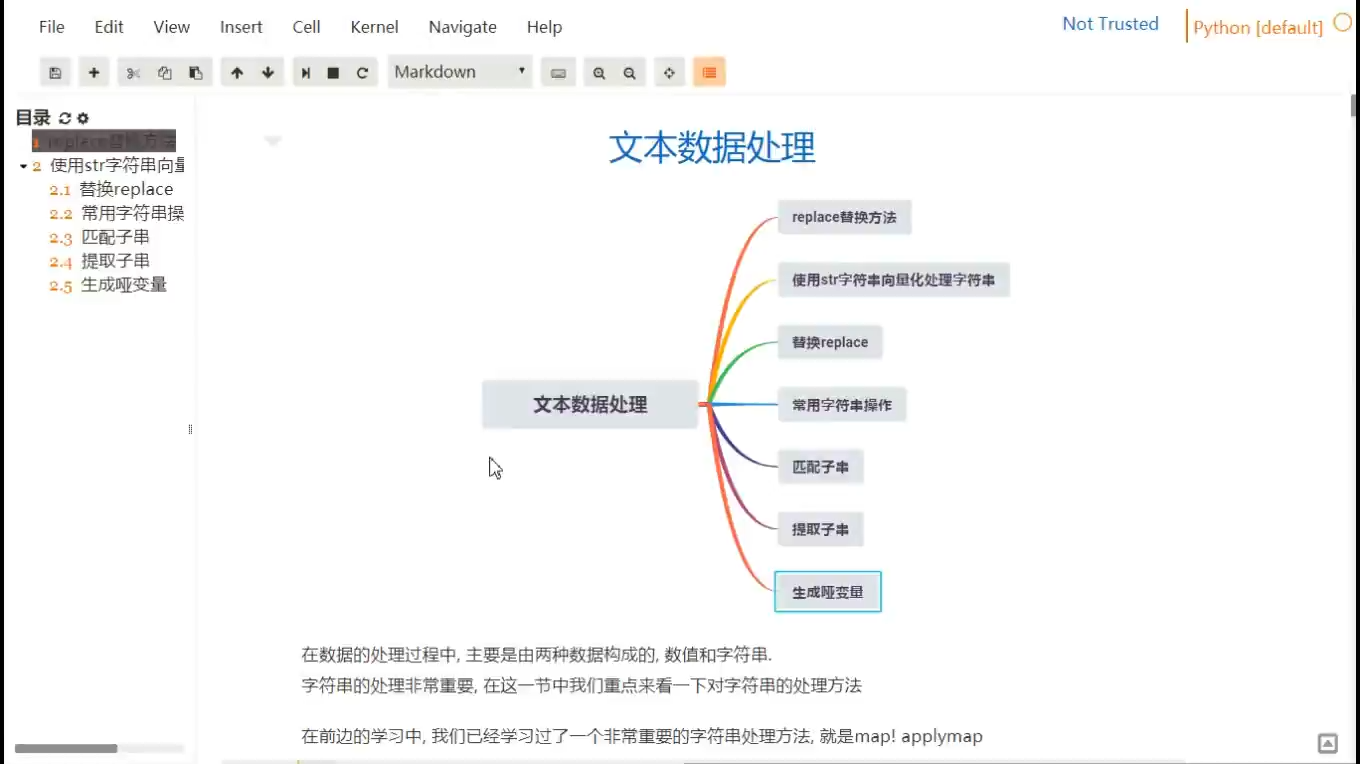Save the notebook with the floppy icon
The image size is (1360, 764).
tap(55, 73)
